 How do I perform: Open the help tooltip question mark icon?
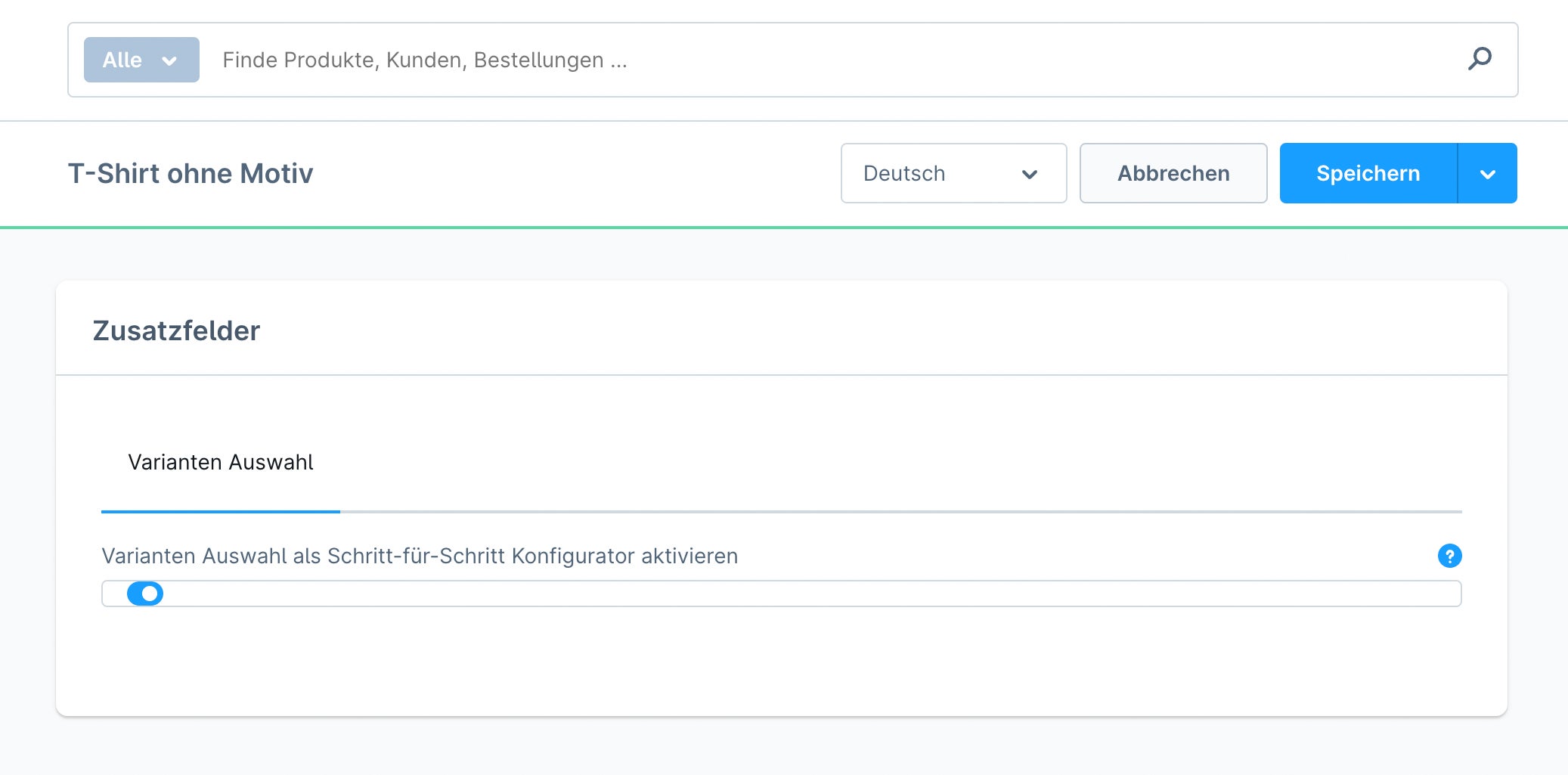click(1449, 556)
